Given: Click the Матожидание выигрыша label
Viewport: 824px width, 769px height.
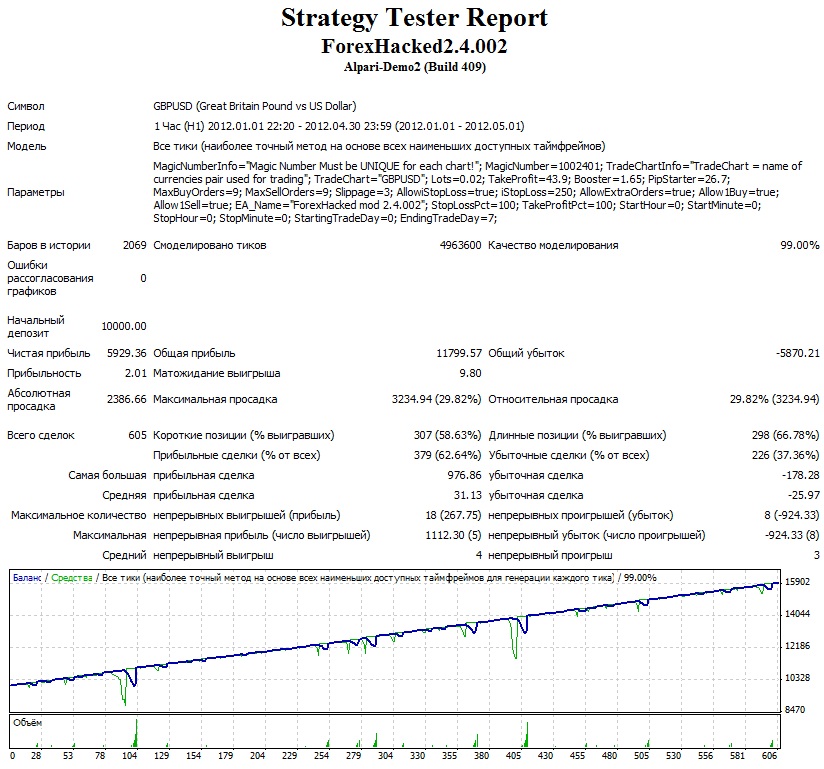Looking at the screenshot, I should point(217,374).
